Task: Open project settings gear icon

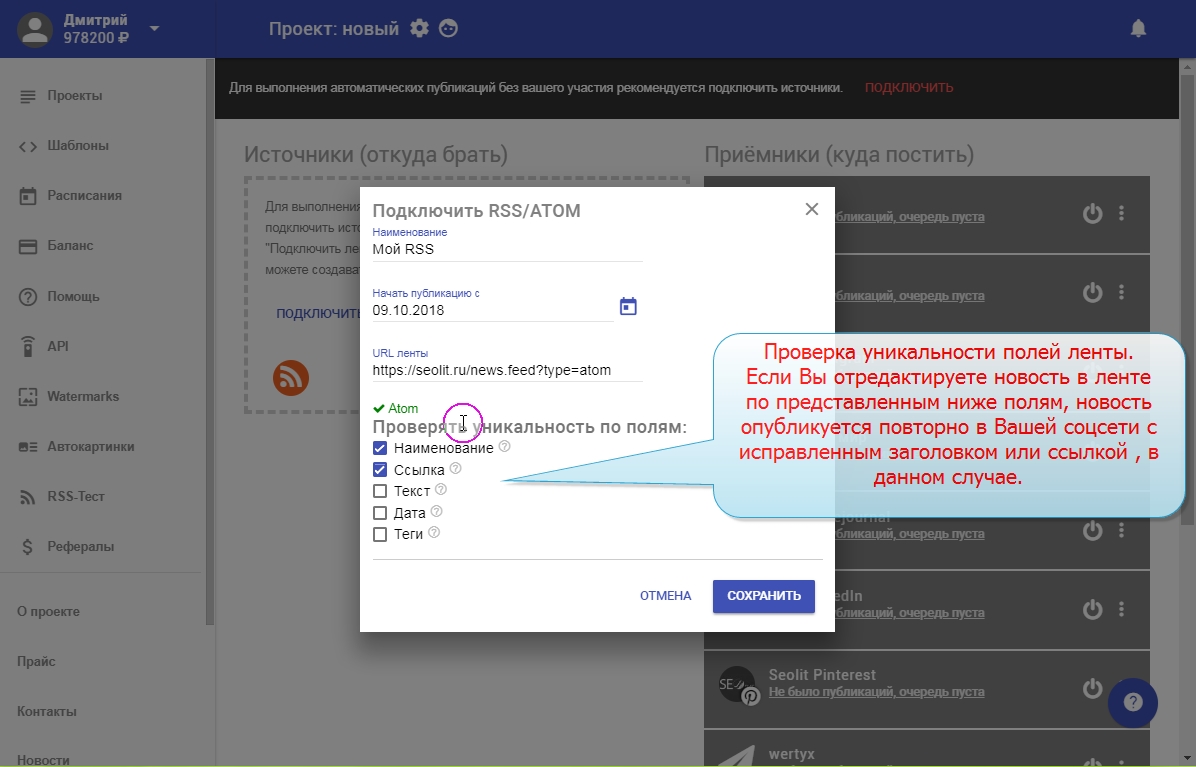Action: 419,29
